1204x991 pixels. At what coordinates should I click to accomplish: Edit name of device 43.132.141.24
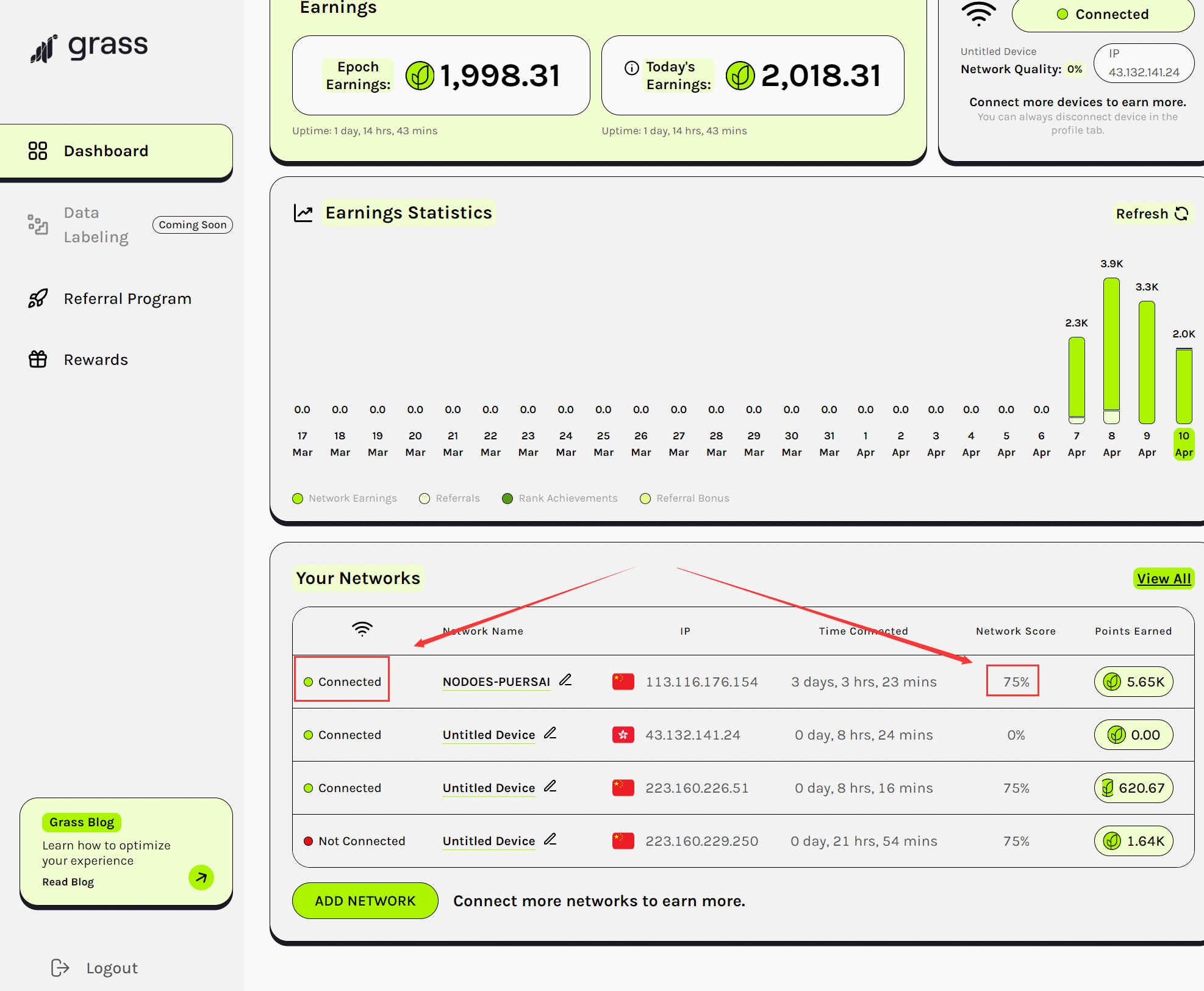(550, 733)
